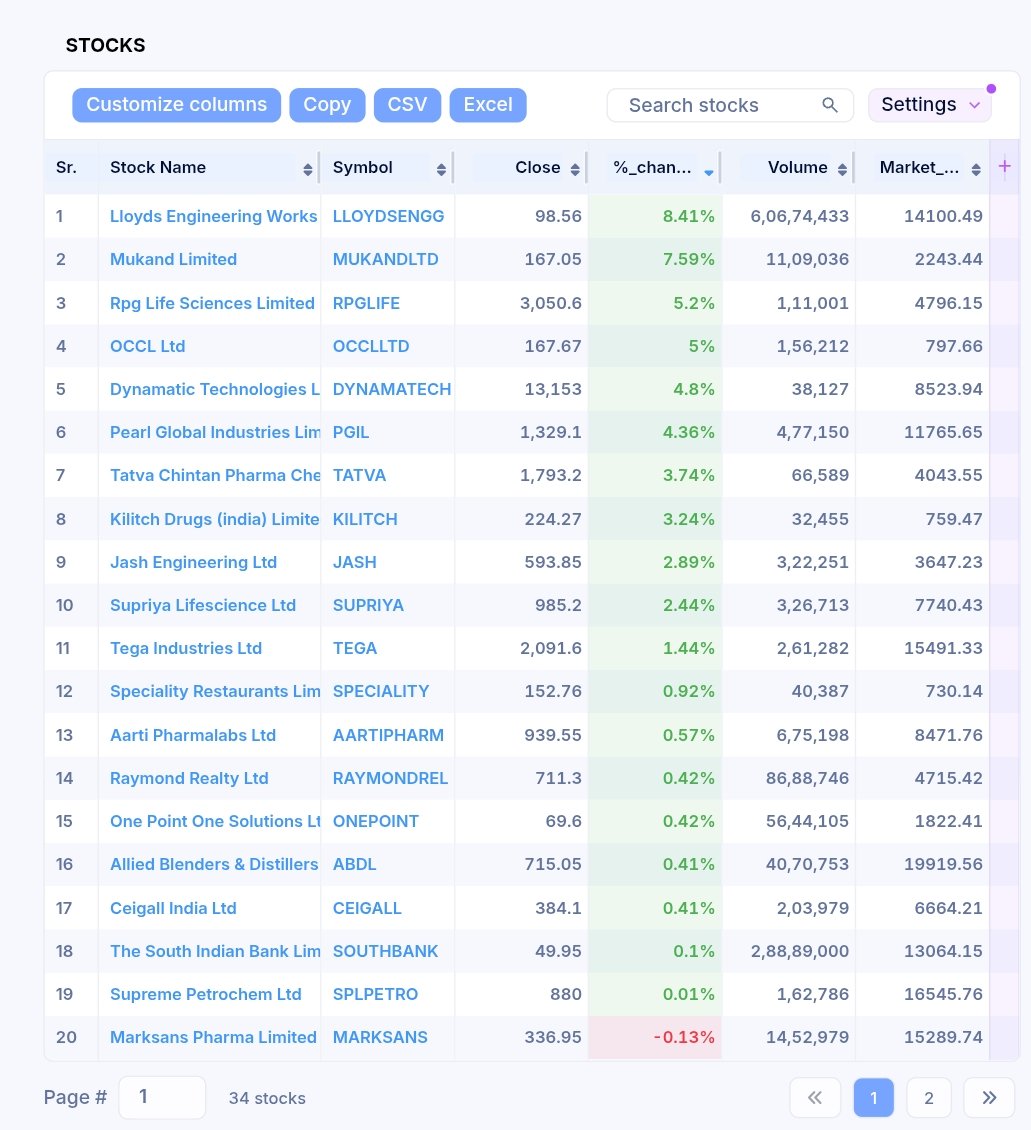The image size is (1031, 1130).
Task: Open Pearl Global Industries stock link
Action: pos(215,432)
